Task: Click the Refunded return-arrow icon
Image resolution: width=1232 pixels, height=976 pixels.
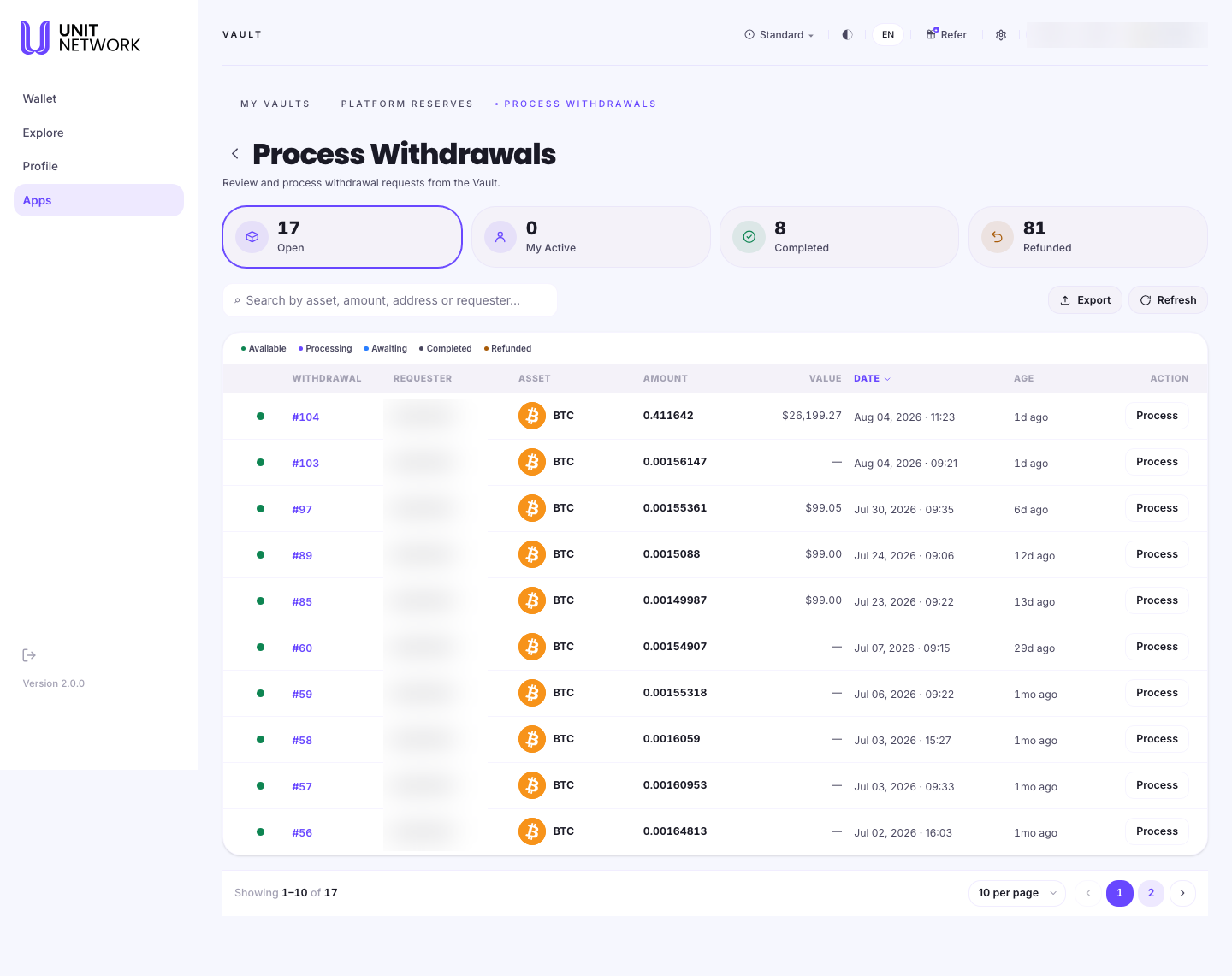Action: 998,237
